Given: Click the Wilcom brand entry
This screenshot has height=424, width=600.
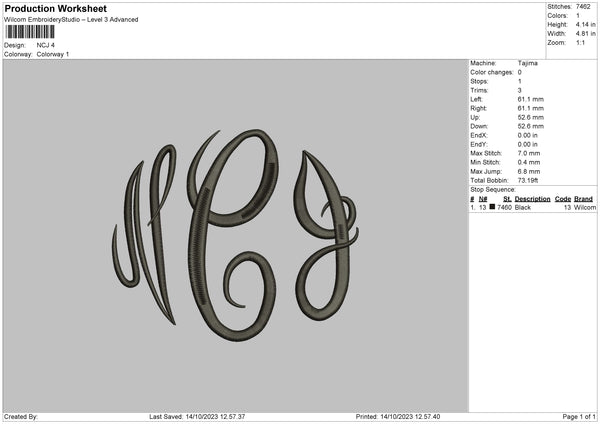Looking at the screenshot, I should [x=585, y=207].
